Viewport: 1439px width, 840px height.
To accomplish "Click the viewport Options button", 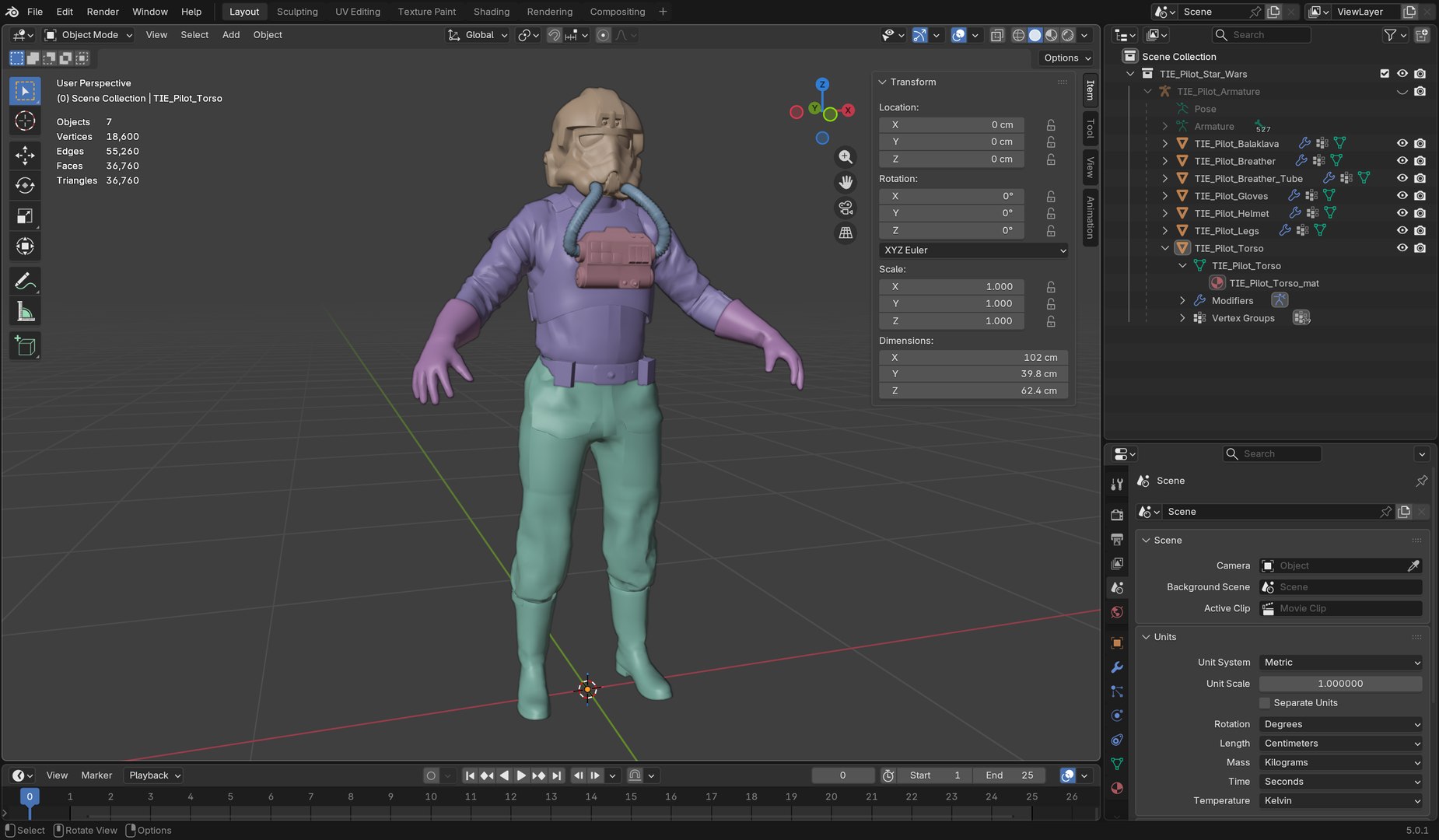I will pyautogui.click(x=1067, y=58).
